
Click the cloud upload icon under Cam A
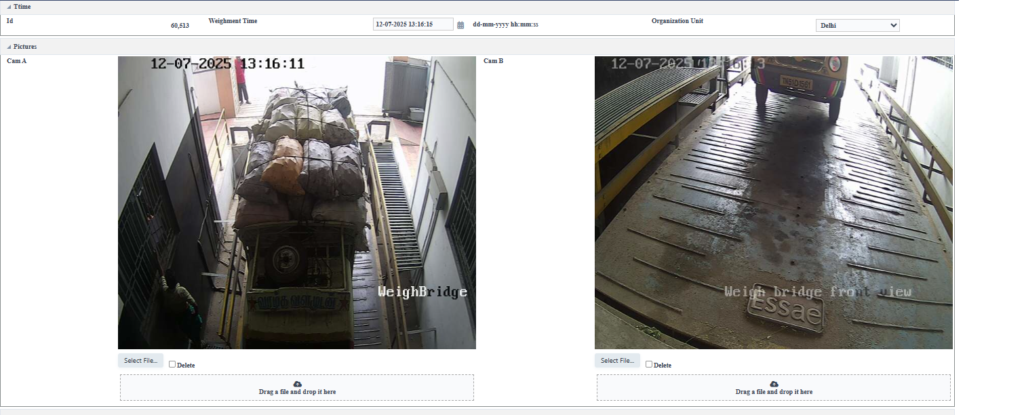point(297,384)
